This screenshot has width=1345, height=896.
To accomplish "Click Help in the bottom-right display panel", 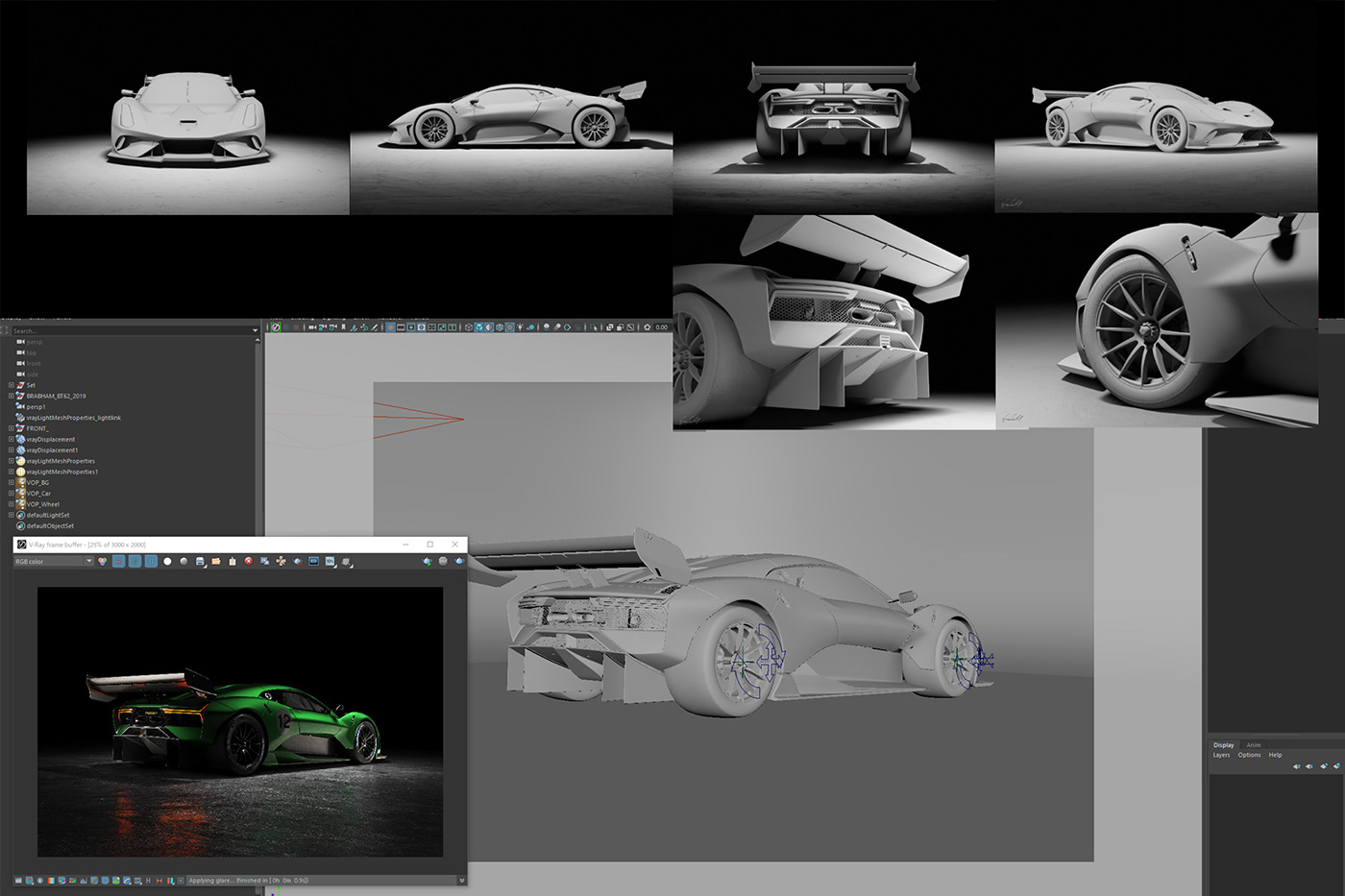I will [x=1275, y=755].
